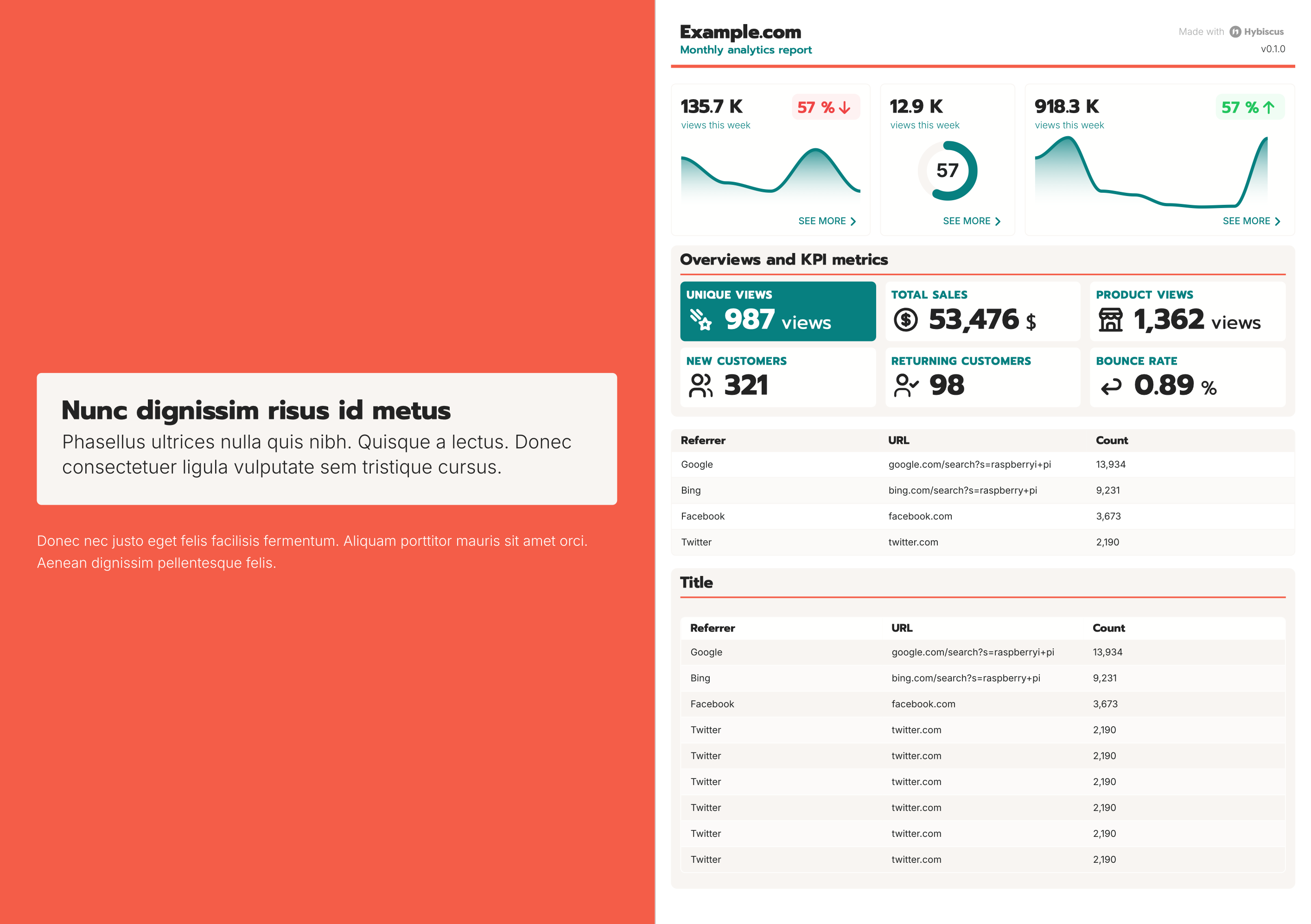Click the Hybiscus logo icon

[1235, 32]
